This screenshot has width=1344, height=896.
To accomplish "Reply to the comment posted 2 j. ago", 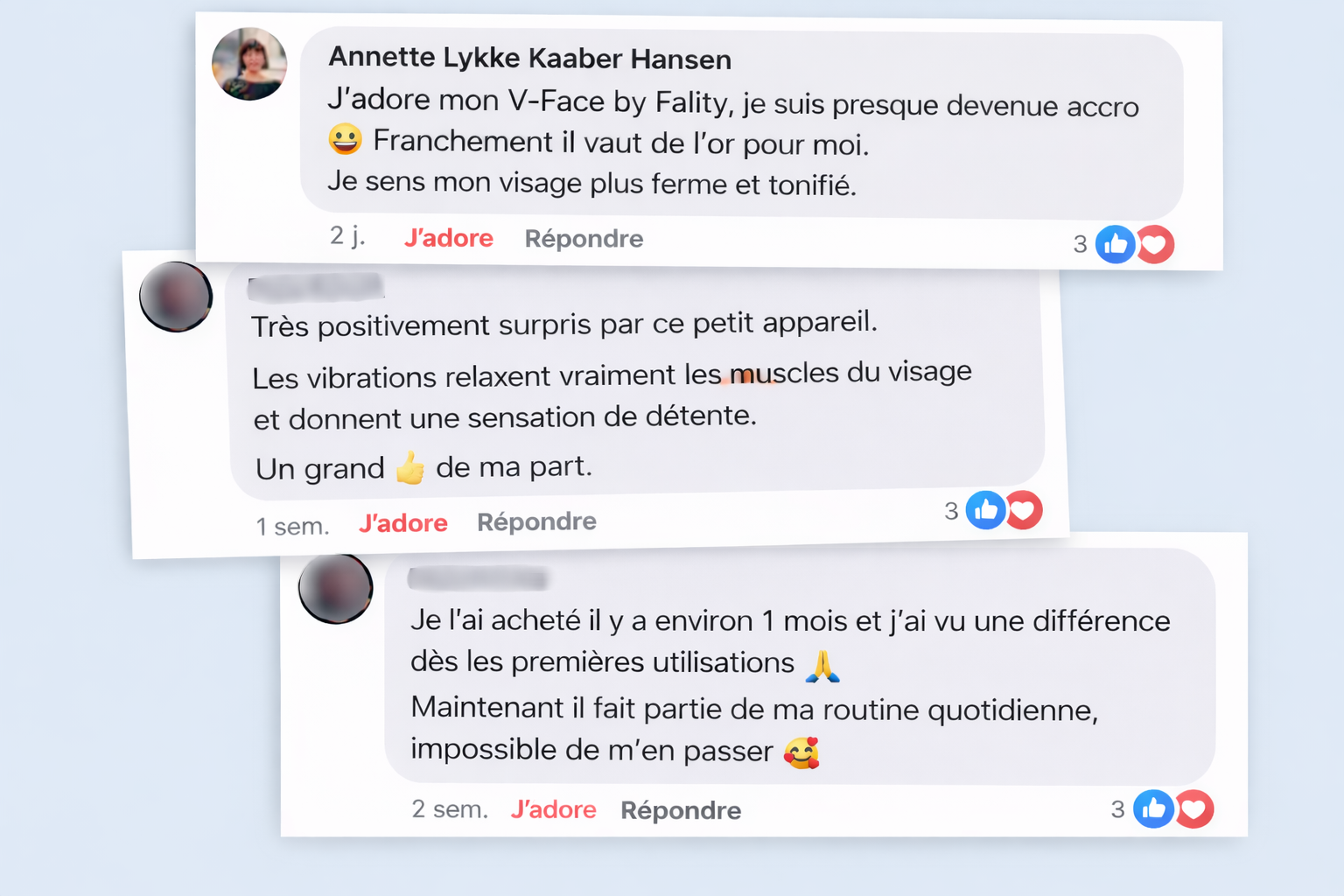I will 584,239.
